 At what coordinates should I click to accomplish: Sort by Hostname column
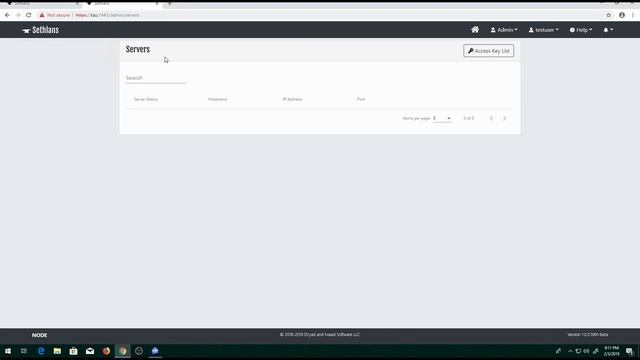click(218, 99)
